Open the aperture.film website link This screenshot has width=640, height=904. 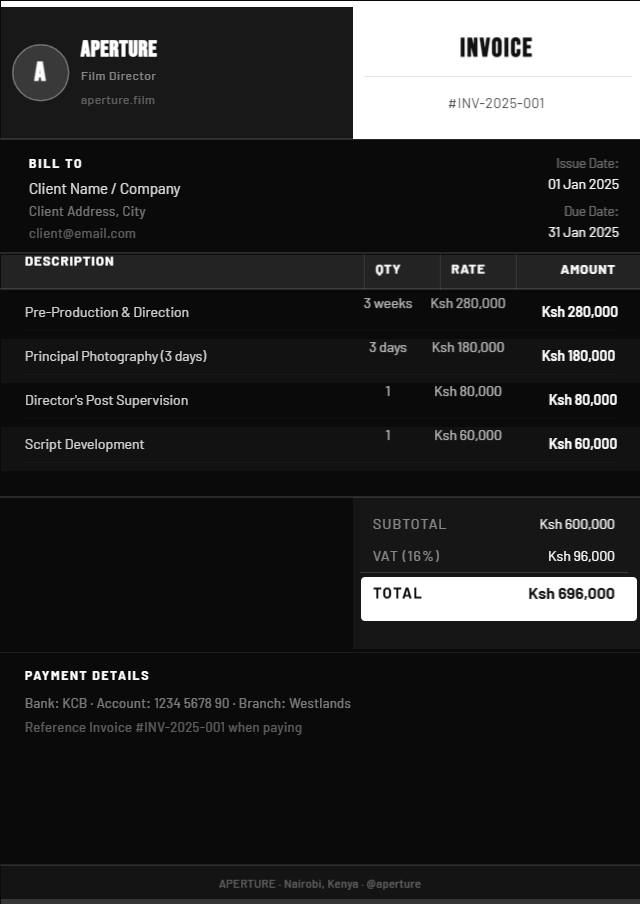point(118,100)
